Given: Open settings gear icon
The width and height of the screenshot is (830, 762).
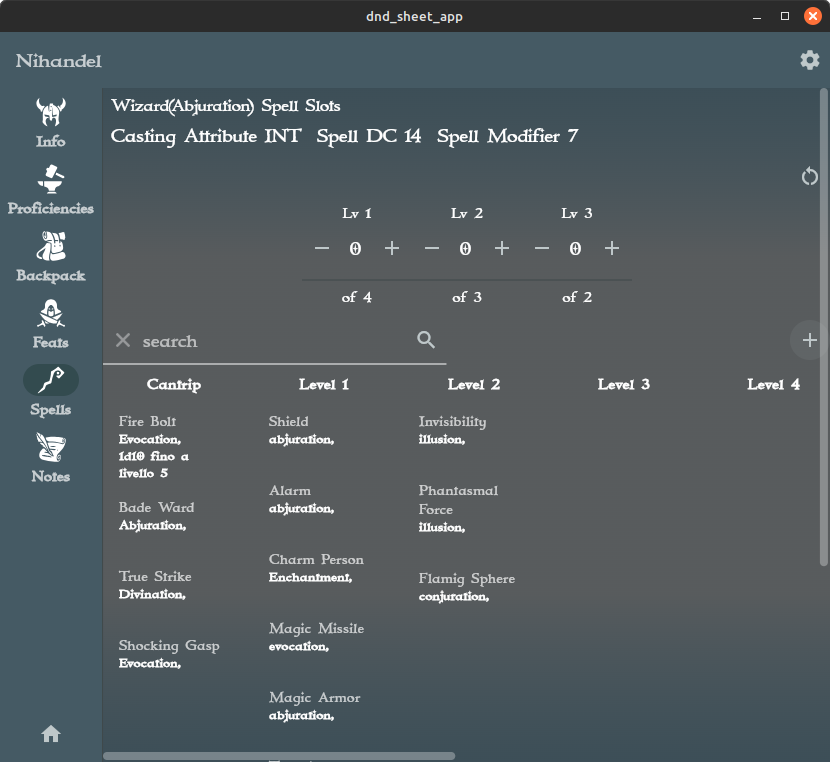Looking at the screenshot, I should point(809,60).
